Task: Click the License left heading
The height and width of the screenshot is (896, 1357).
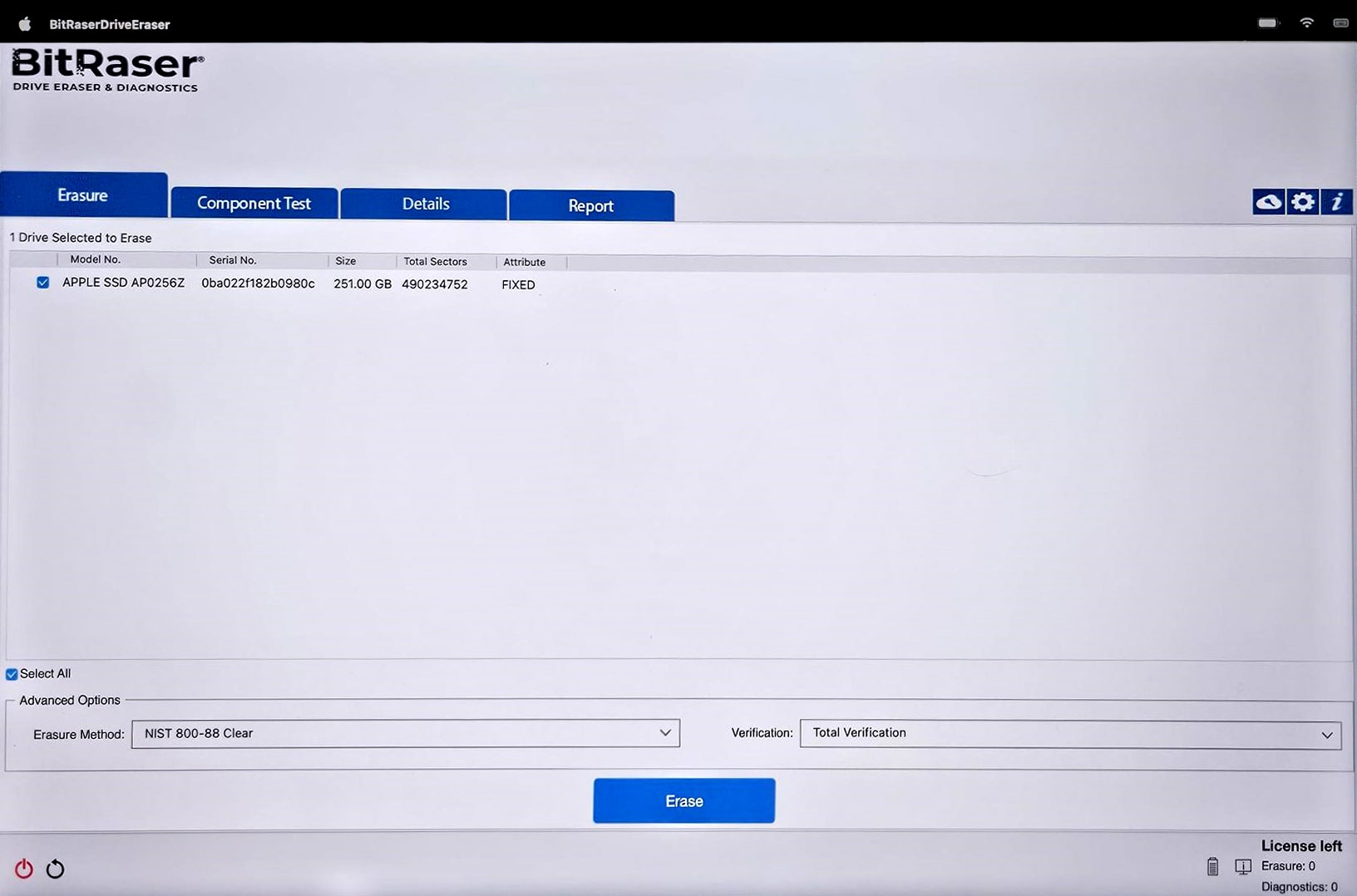Action: pyautogui.click(x=1301, y=846)
